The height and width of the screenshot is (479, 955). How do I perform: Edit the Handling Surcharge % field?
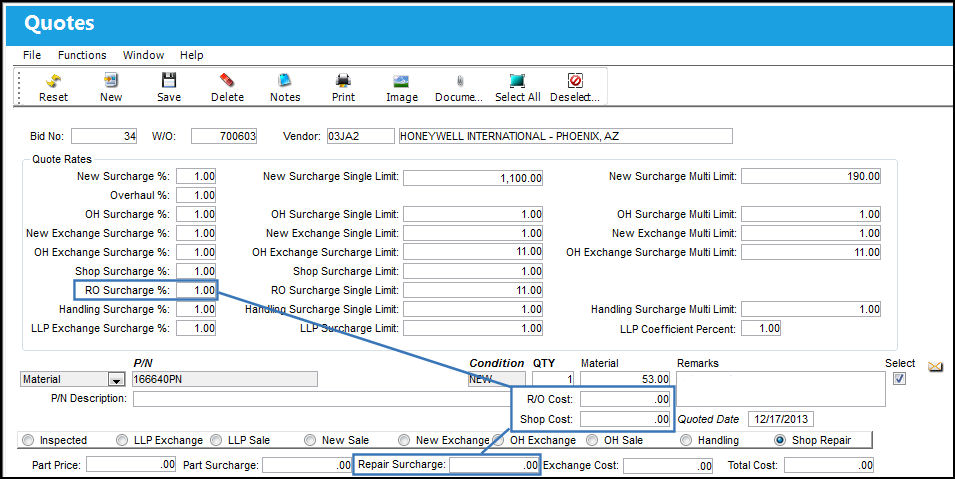[x=196, y=309]
